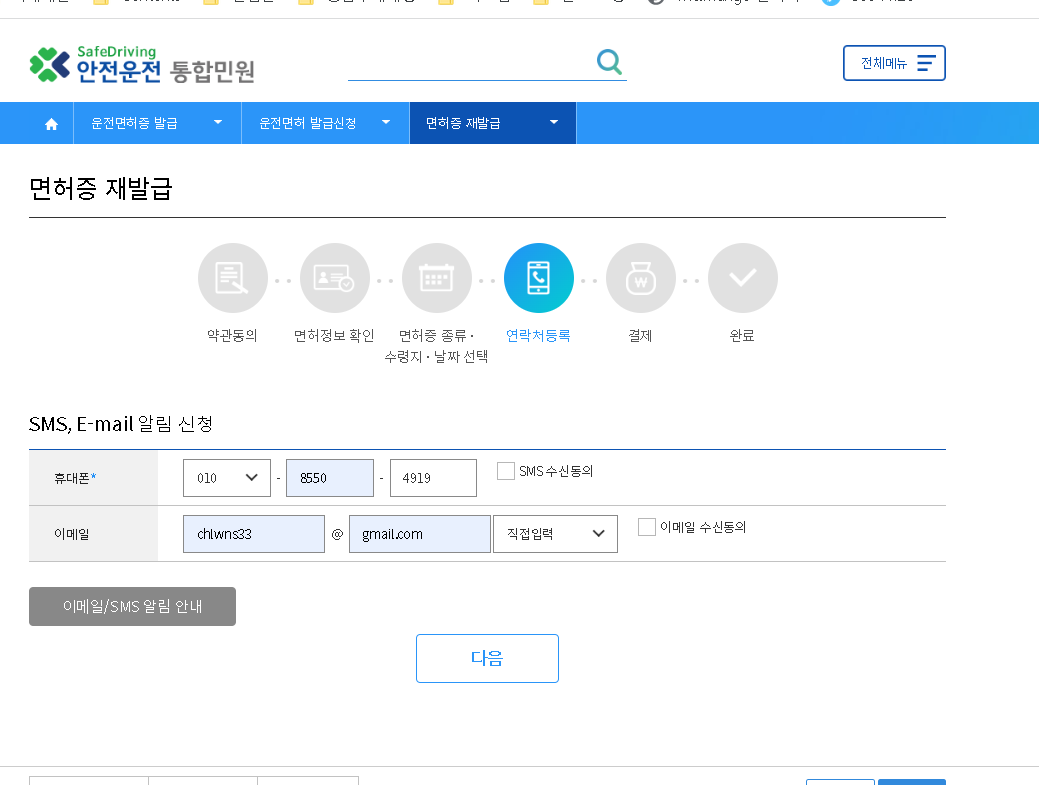Click the 완료 checkmark step icon
1039x785 pixels.
tap(743, 278)
